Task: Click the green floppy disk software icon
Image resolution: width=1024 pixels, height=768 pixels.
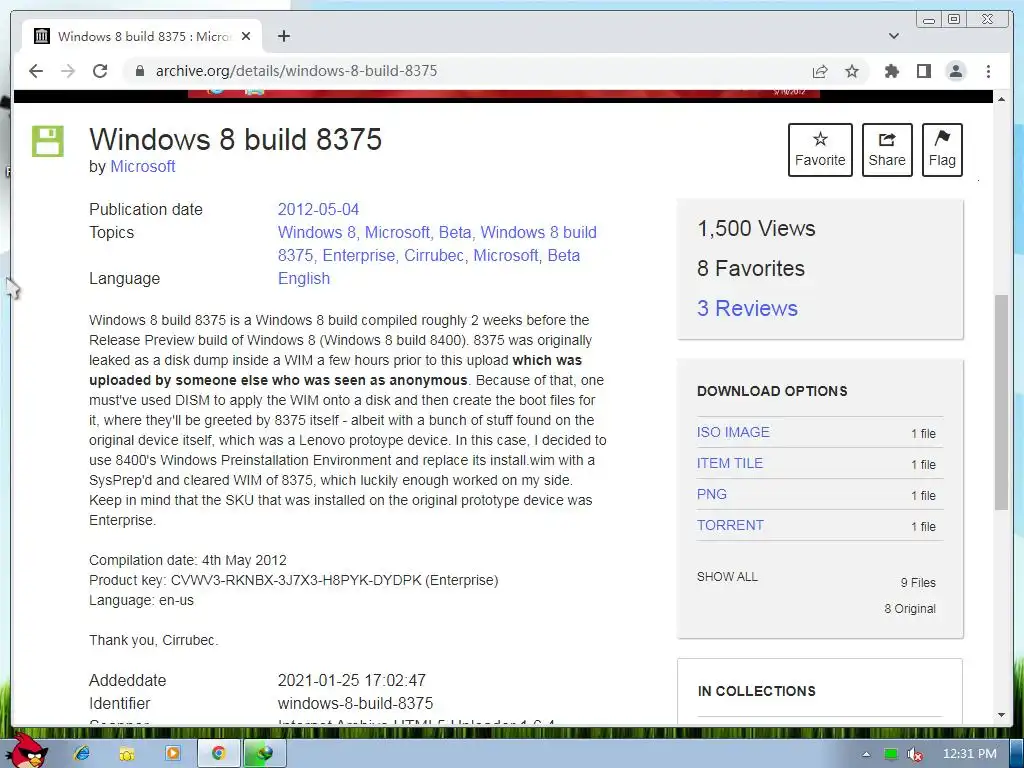Action: click(x=48, y=141)
